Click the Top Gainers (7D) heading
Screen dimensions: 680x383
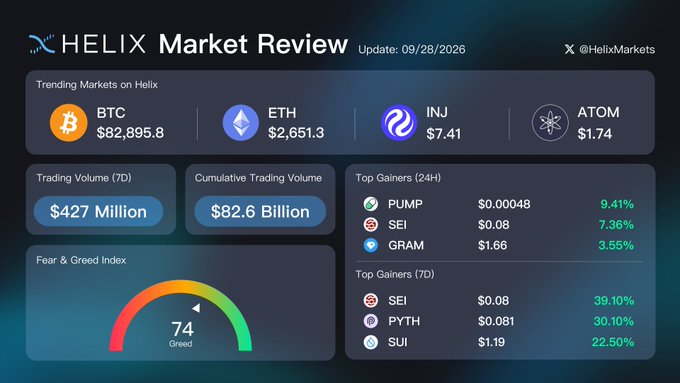(x=395, y=274)
